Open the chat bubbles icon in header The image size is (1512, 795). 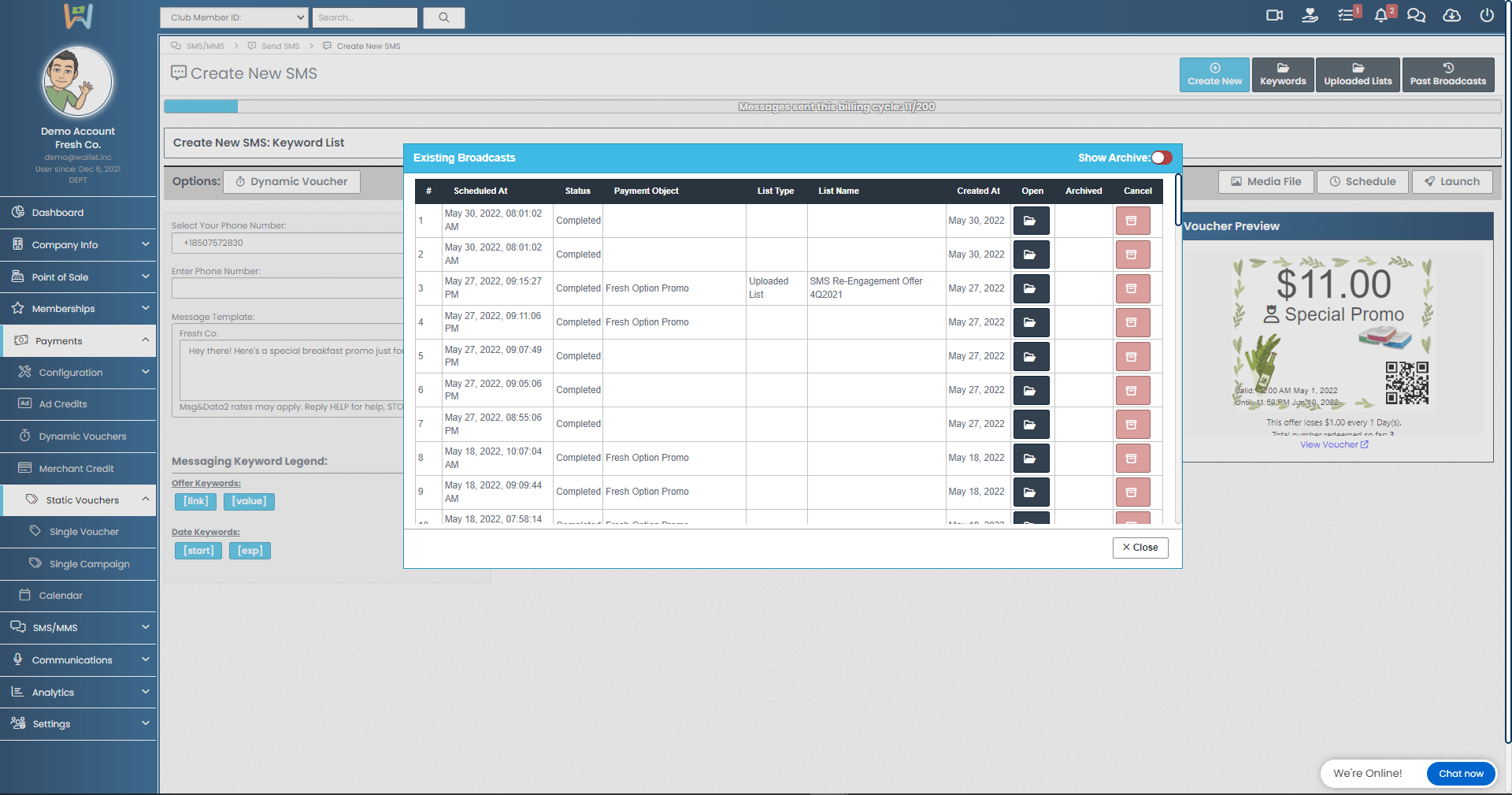(x=1416, y=16)
